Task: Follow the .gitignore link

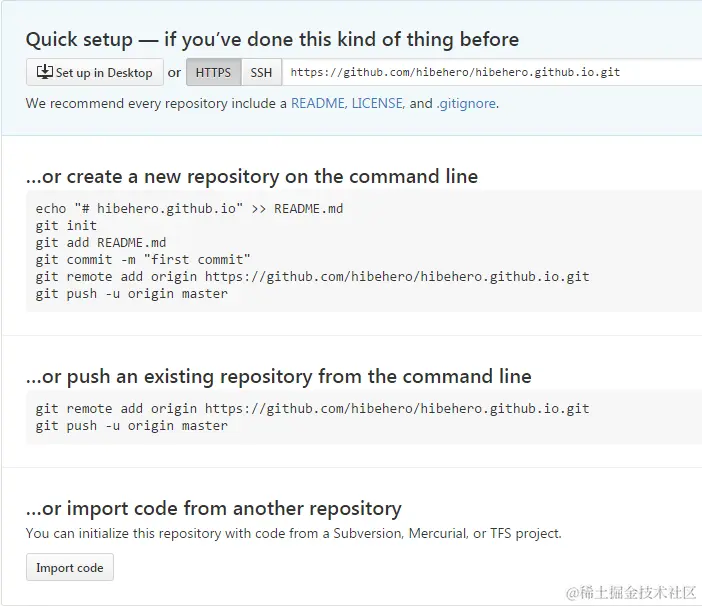Action: [466, 103]
